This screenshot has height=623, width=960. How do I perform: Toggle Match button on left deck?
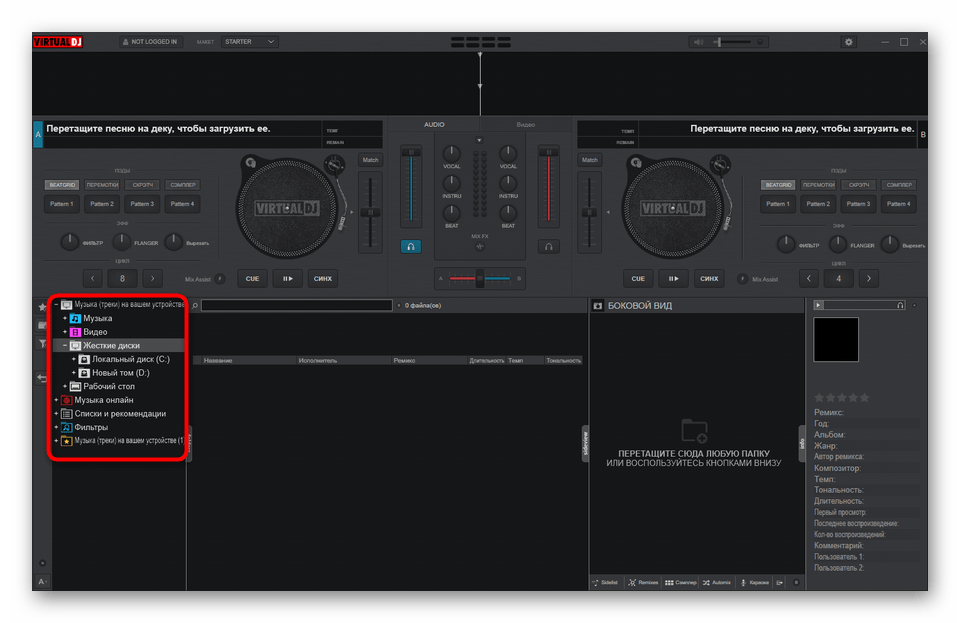370,160
